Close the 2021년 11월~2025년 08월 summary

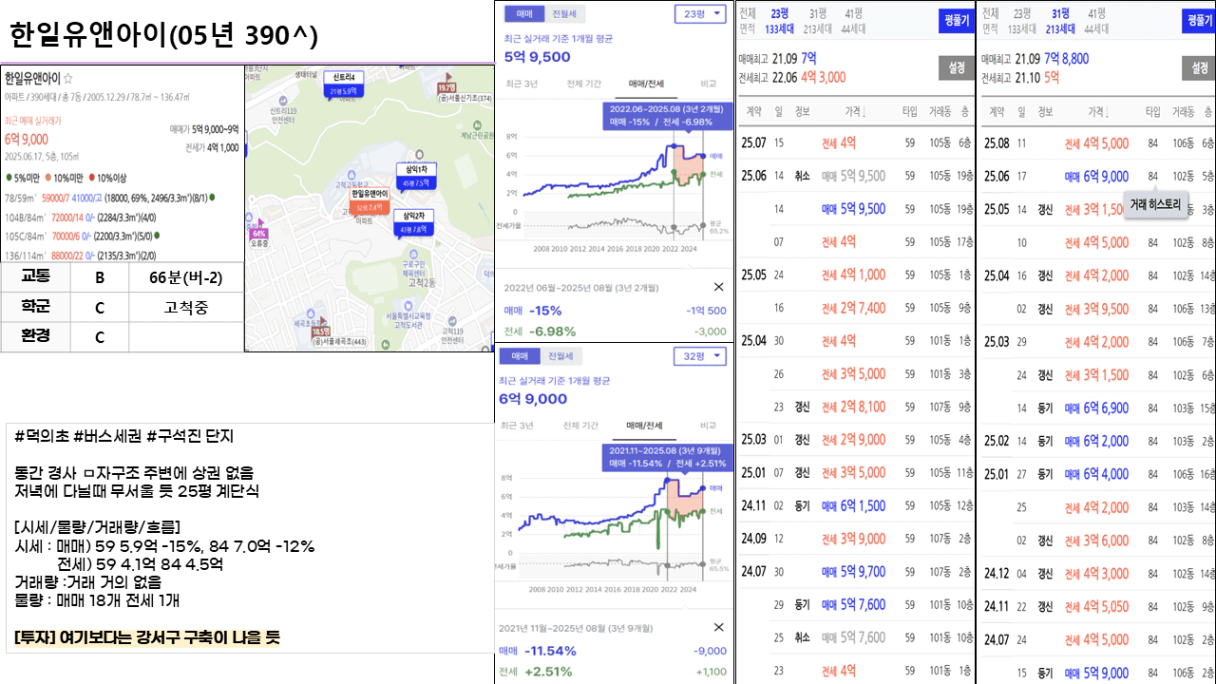(718, 627)
